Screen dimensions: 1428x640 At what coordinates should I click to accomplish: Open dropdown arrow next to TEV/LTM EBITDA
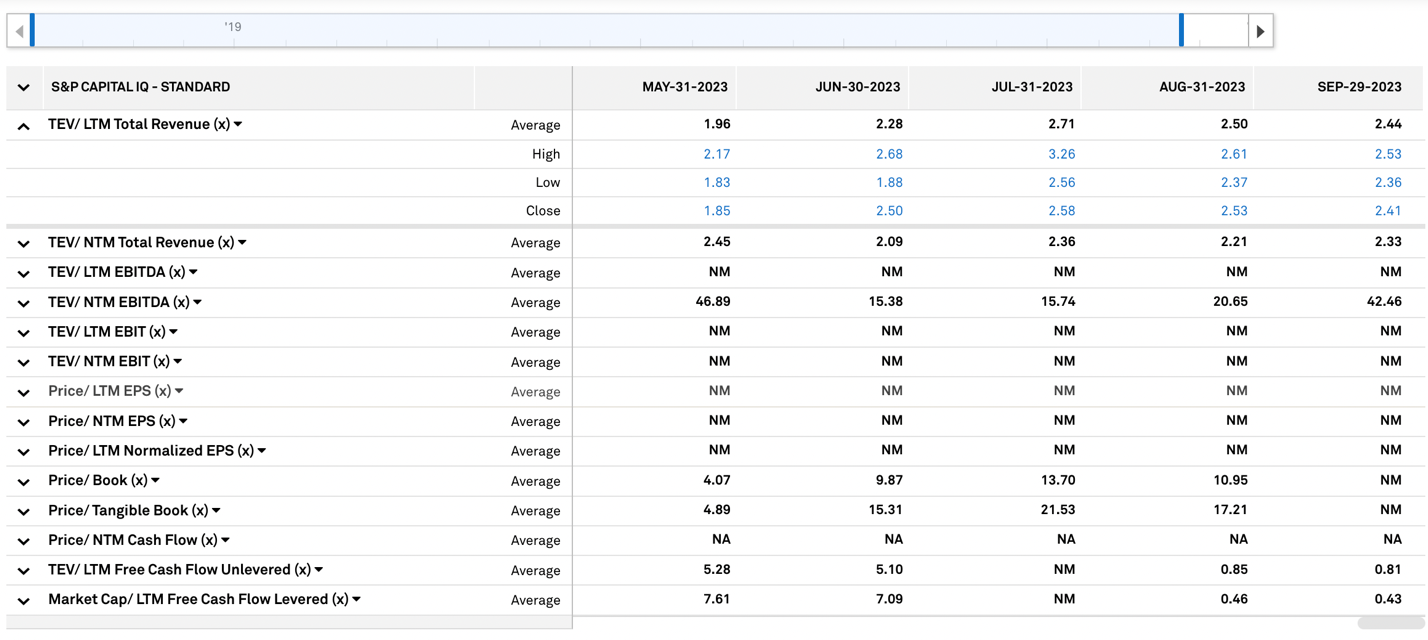(194, 272)
